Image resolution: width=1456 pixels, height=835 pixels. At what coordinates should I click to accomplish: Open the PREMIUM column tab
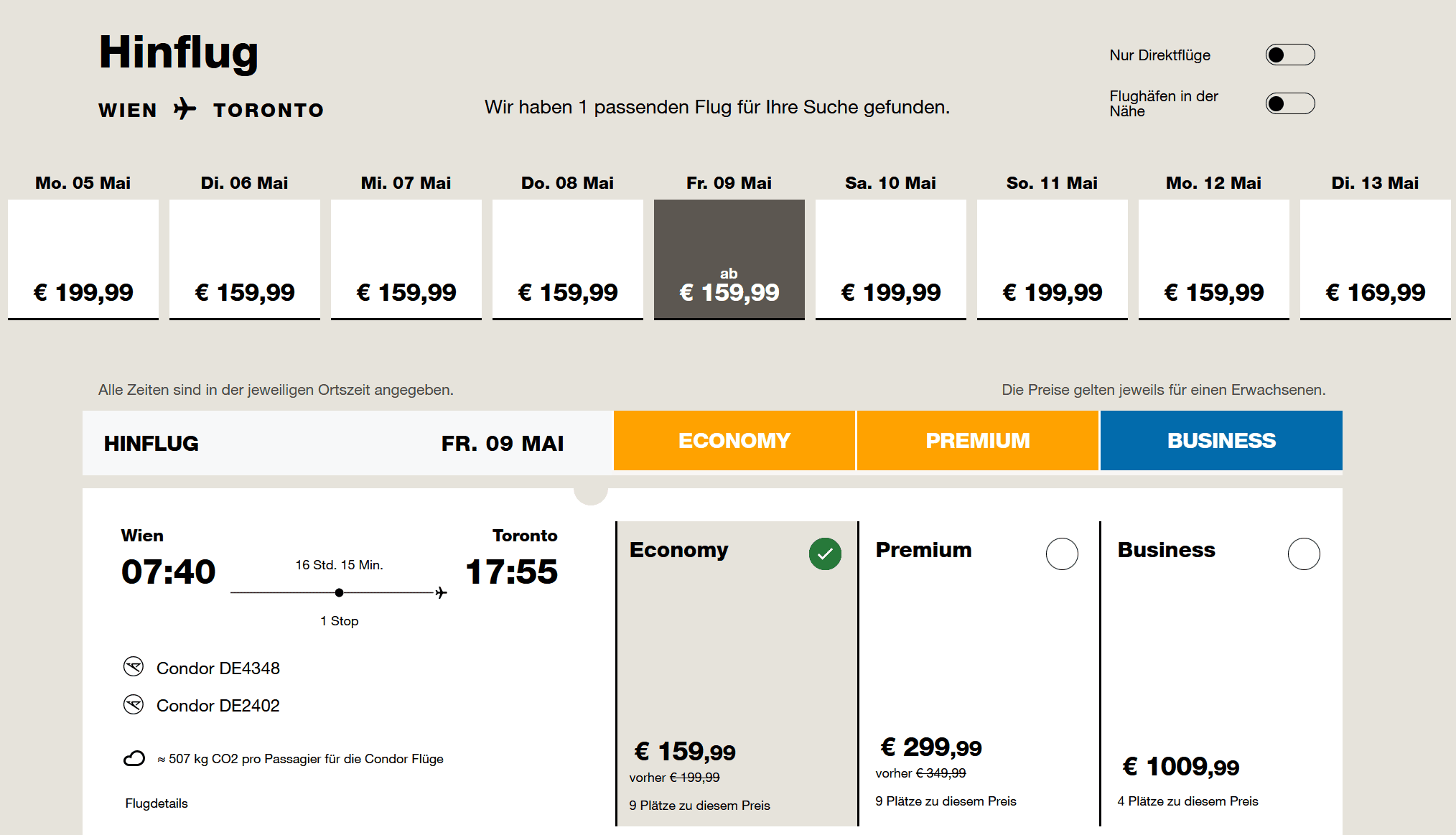[977, 440]
